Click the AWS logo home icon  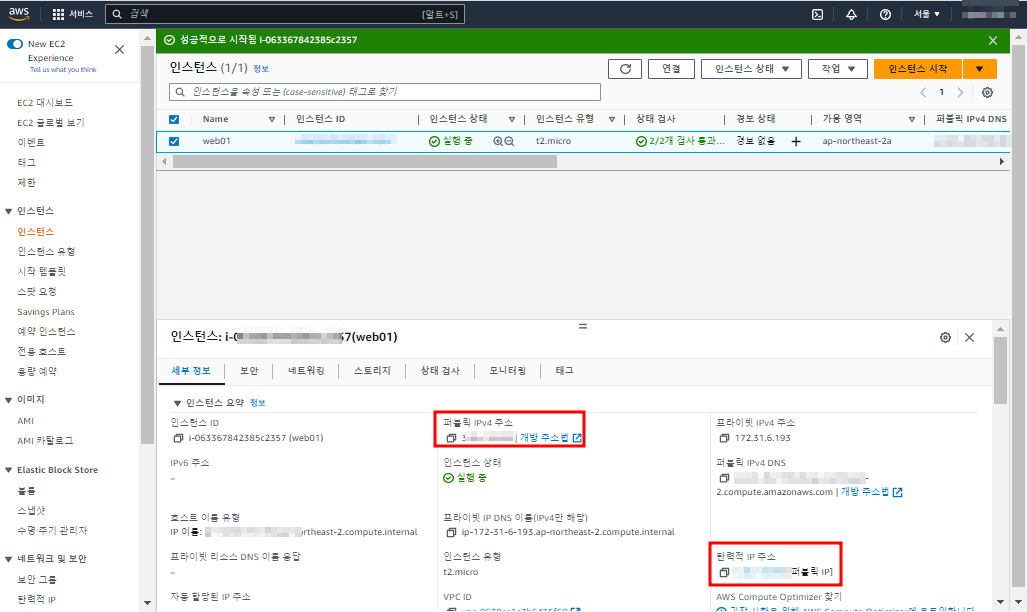19,13
